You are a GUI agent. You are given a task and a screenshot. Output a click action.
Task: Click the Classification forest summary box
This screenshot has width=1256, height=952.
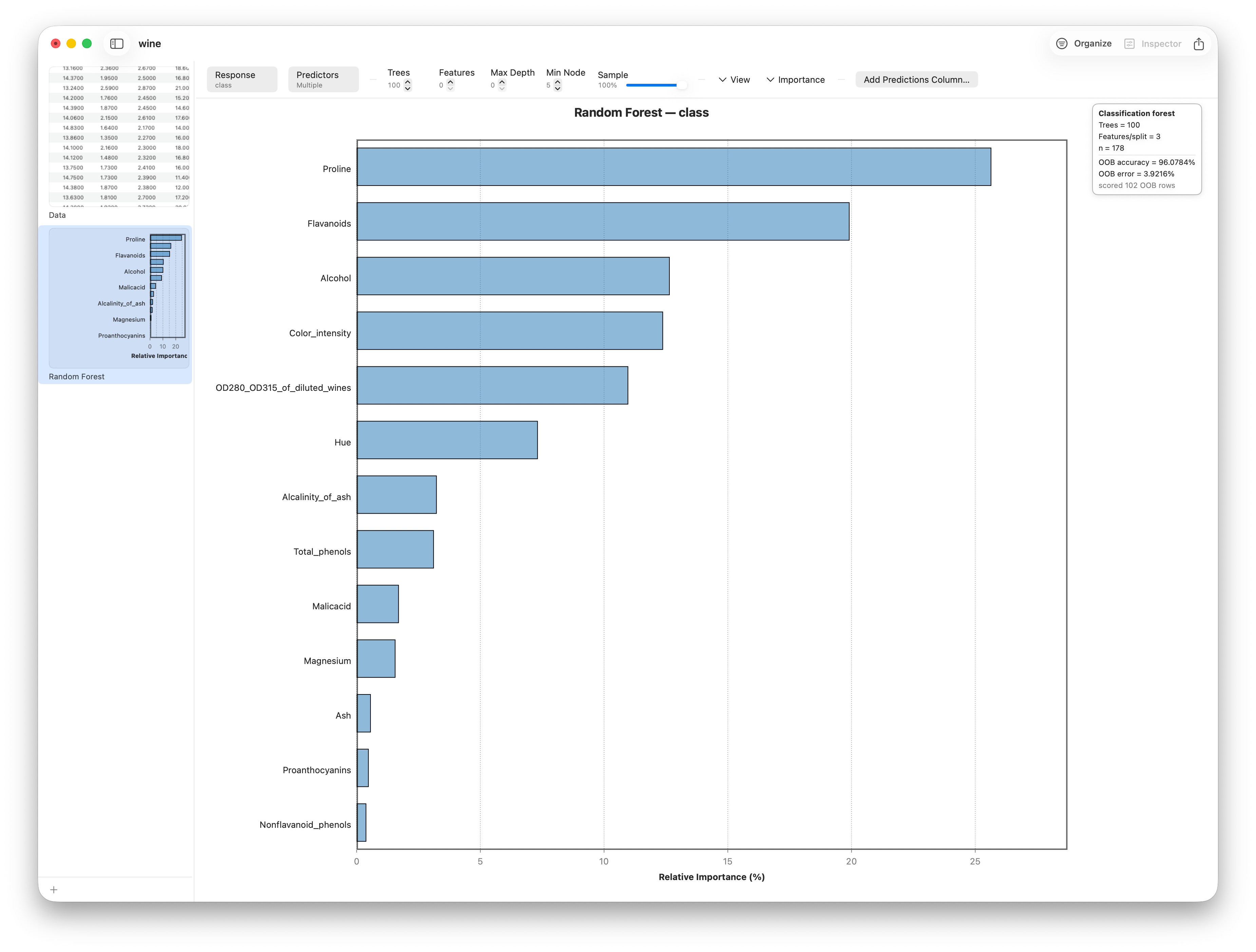(1146, 149)
